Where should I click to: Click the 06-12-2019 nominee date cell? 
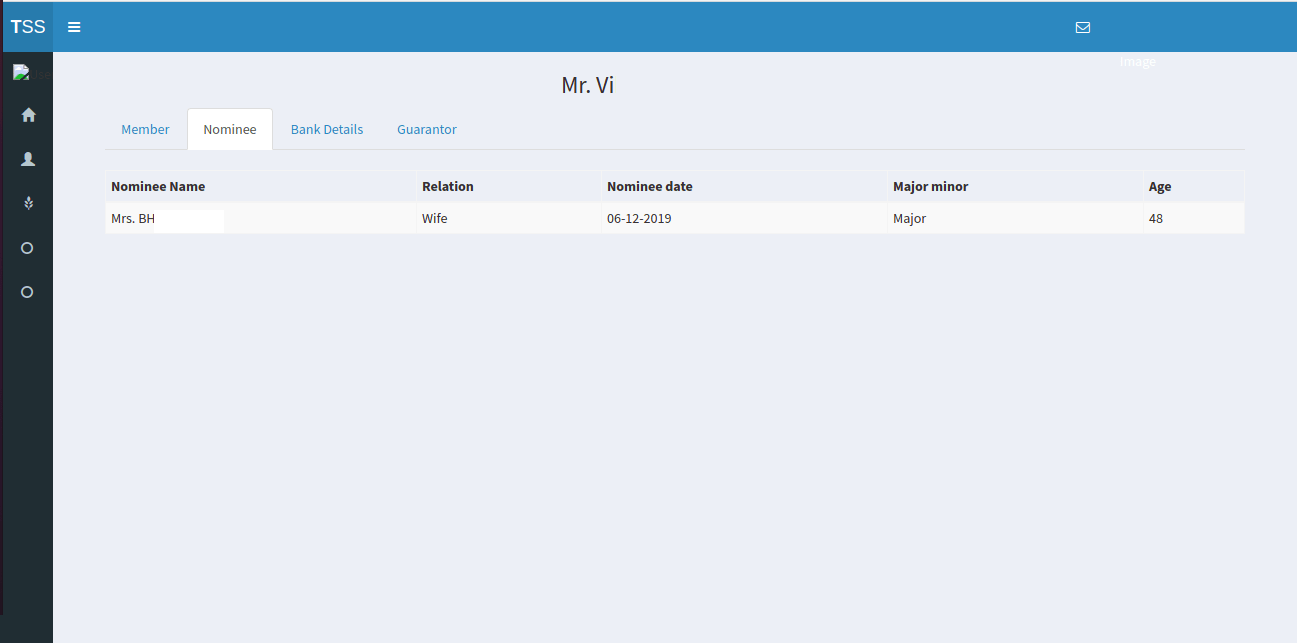pos(639,218)
